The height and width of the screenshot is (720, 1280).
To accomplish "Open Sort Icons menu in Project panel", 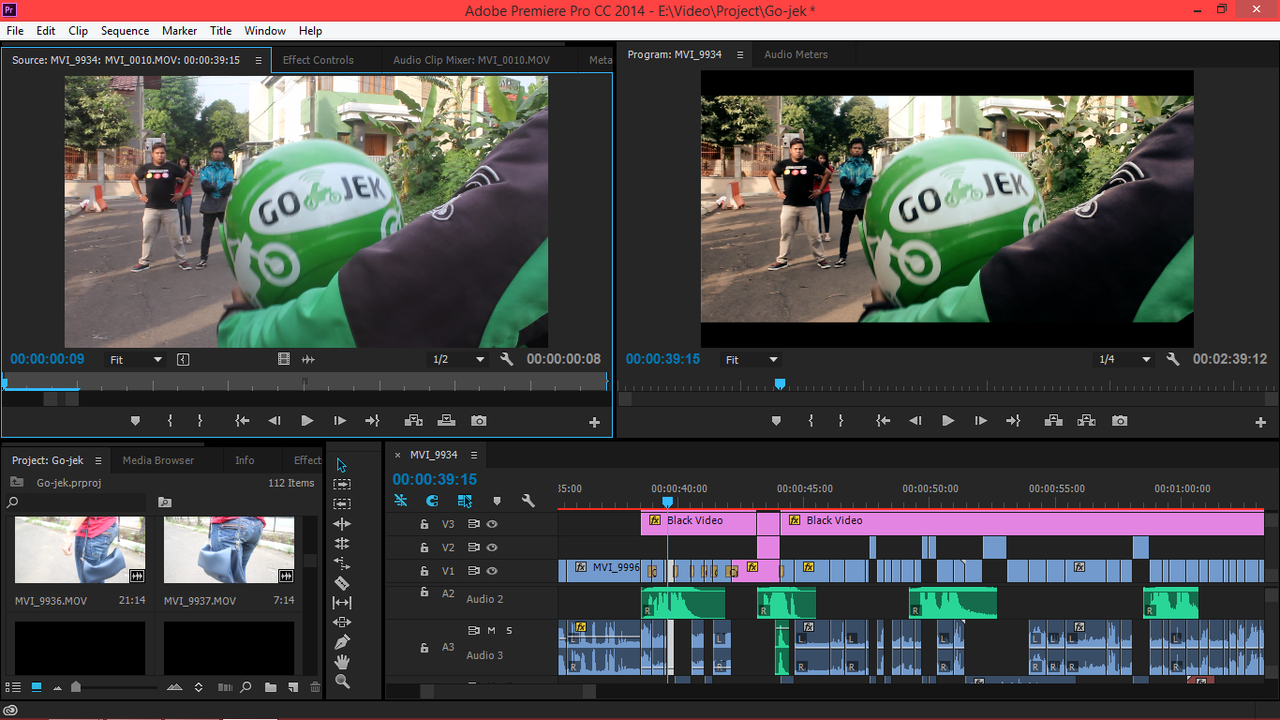I will [x=198, y=687].
